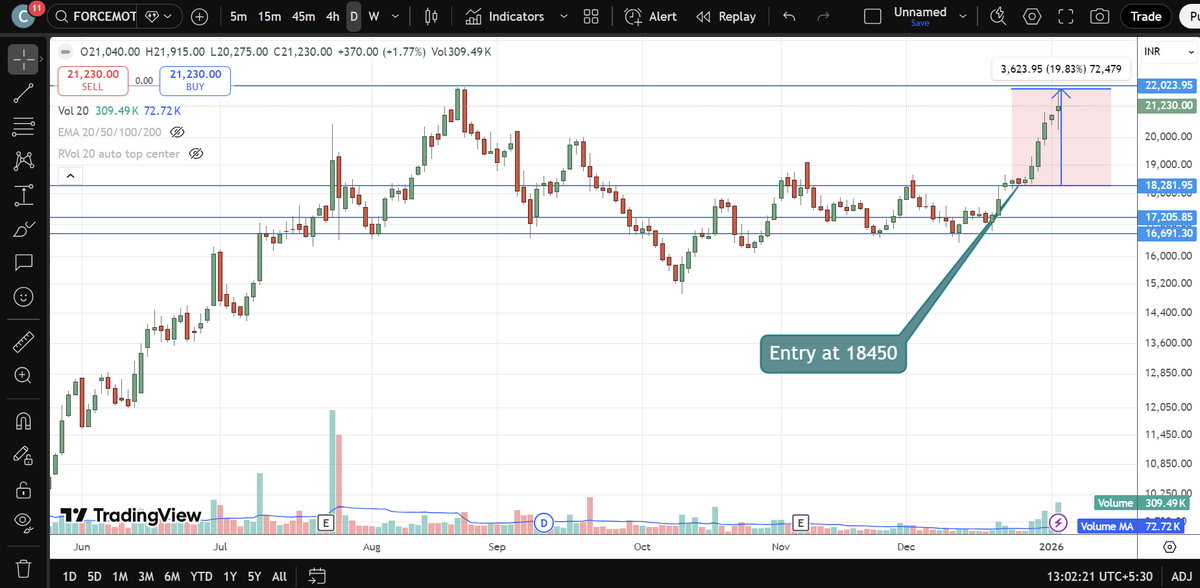
Task: Open the quick search lightning icon
Action: click(998, 17)
